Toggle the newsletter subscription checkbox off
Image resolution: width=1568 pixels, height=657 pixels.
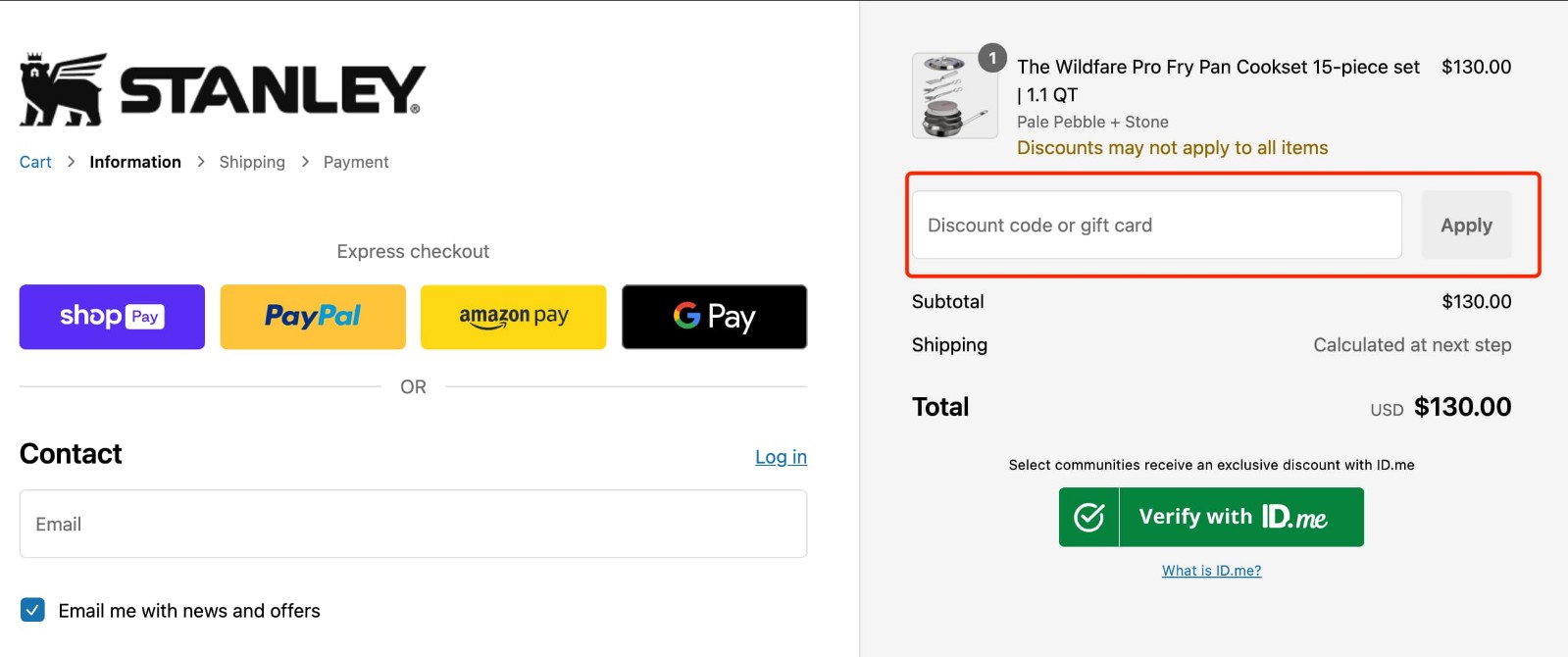pos(32,609)
